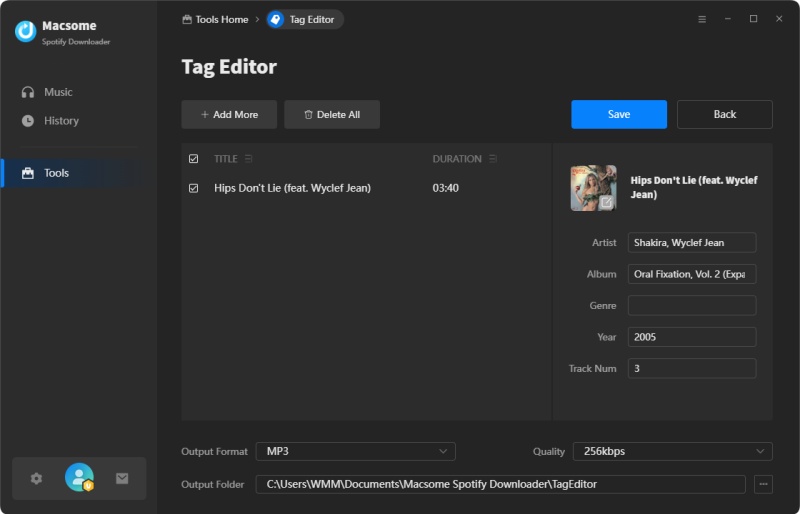Click the headphones Music icon
The width and height of the screenshot is (800, 514).
coord(28,92)
